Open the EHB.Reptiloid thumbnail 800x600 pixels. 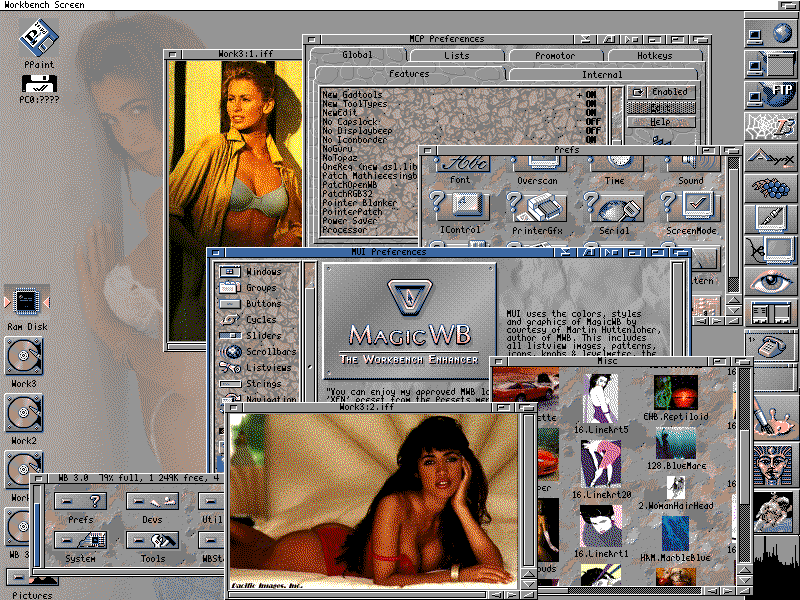[x=676, y=393]
